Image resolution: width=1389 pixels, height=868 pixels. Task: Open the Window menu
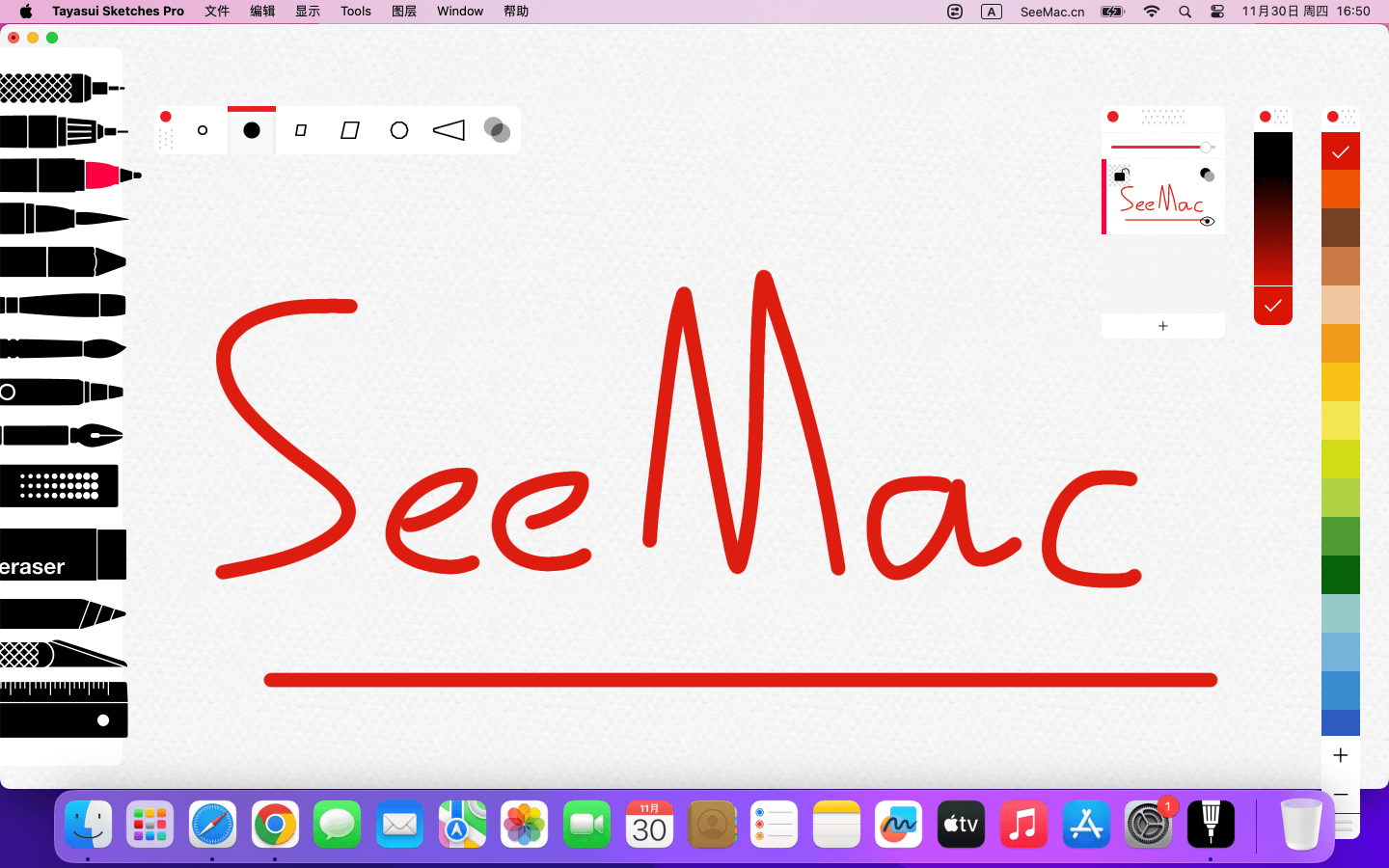(x=459, y=12)
